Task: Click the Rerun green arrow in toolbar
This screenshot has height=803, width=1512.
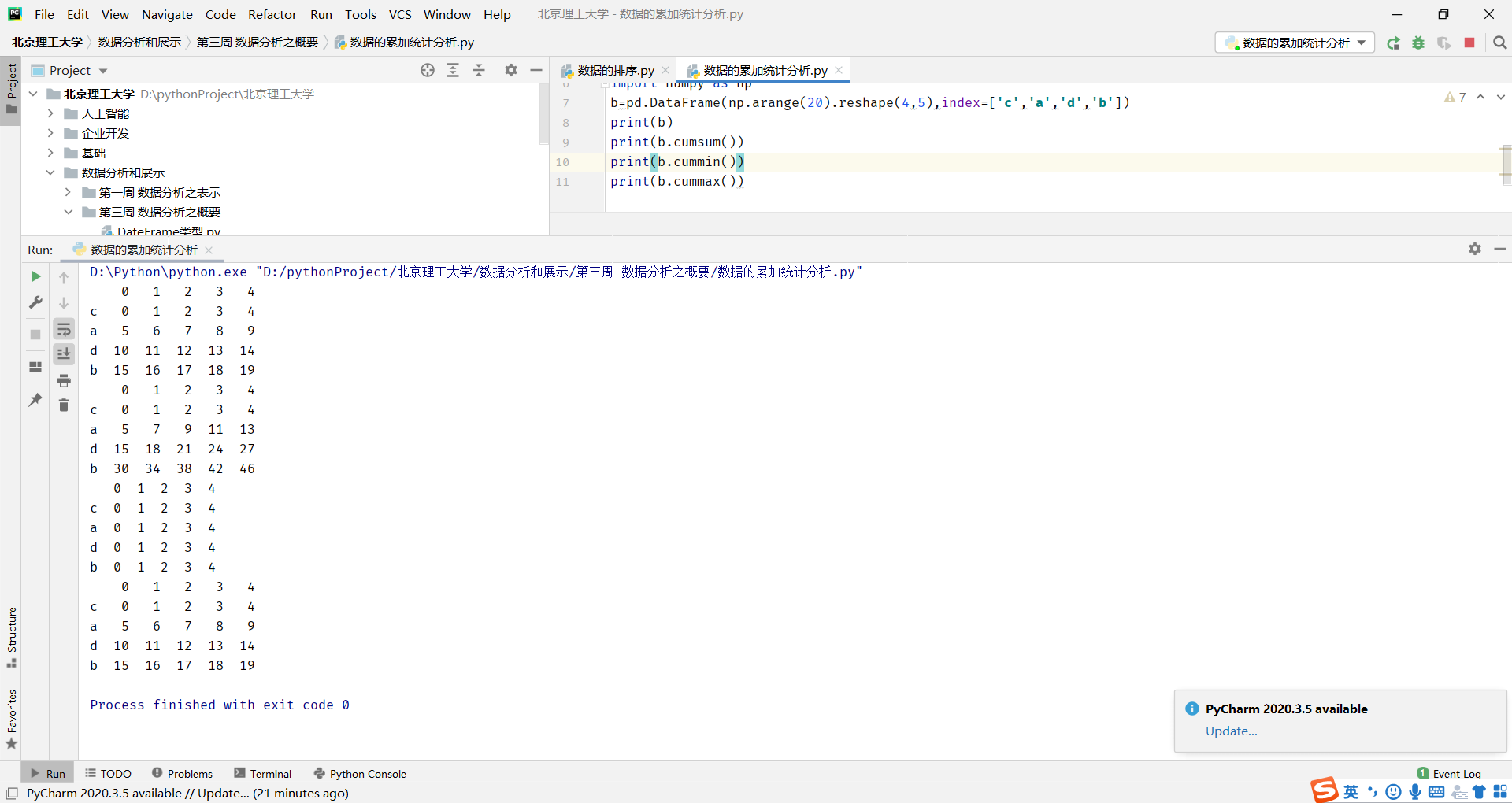Action: pyautogui.click(x=1393, y=43)
